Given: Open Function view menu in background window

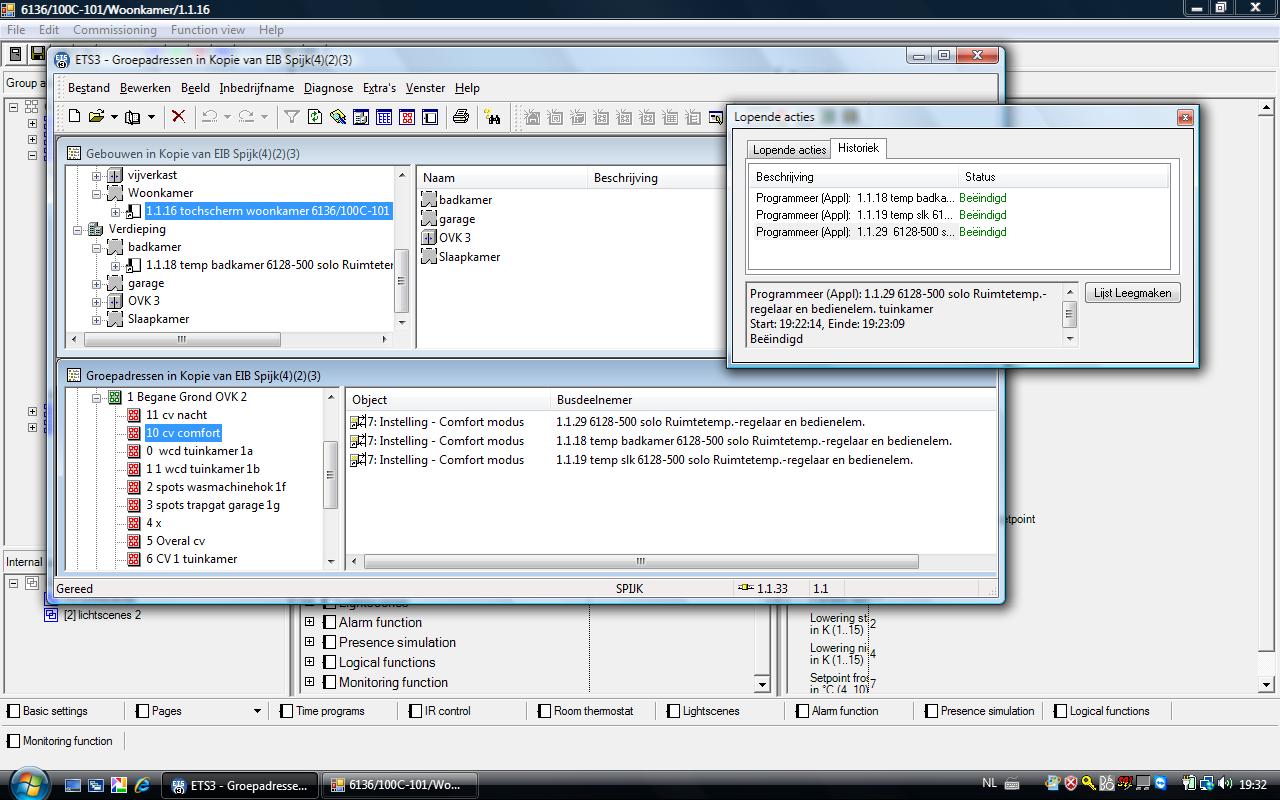Looking at the screenshot, I should pos(208,30).
